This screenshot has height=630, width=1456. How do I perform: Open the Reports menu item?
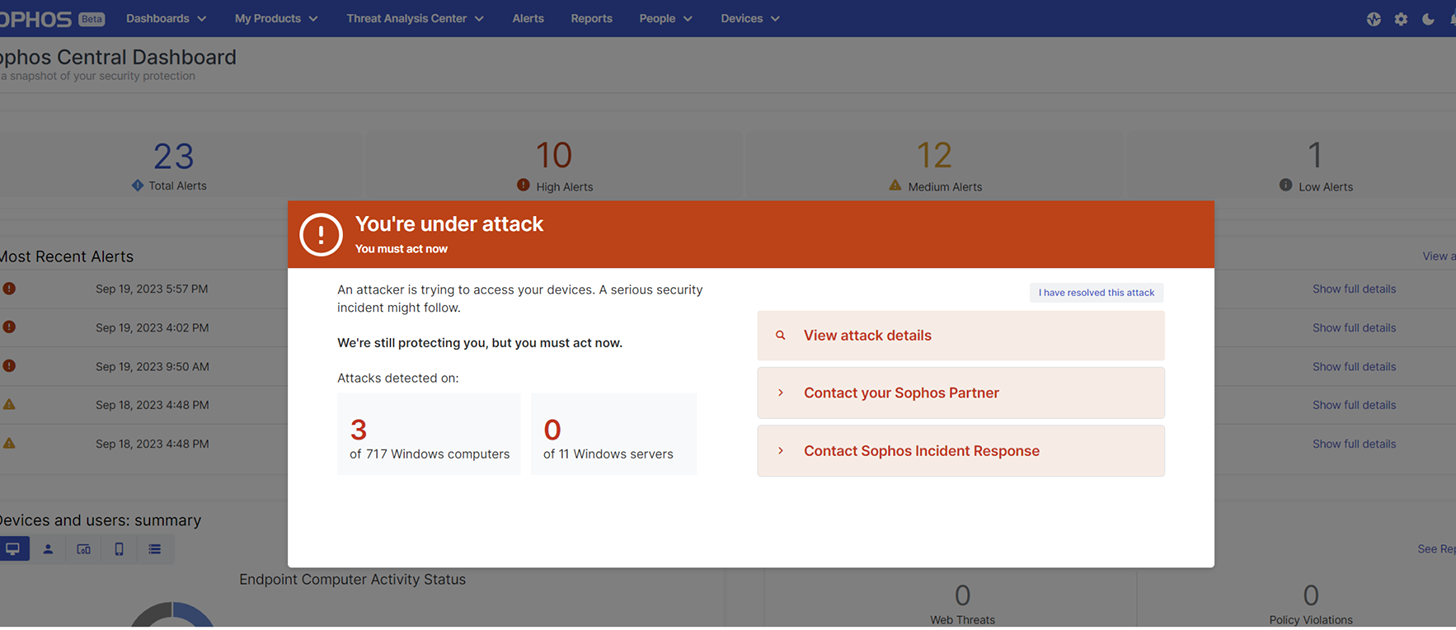[x=591, y=19]
